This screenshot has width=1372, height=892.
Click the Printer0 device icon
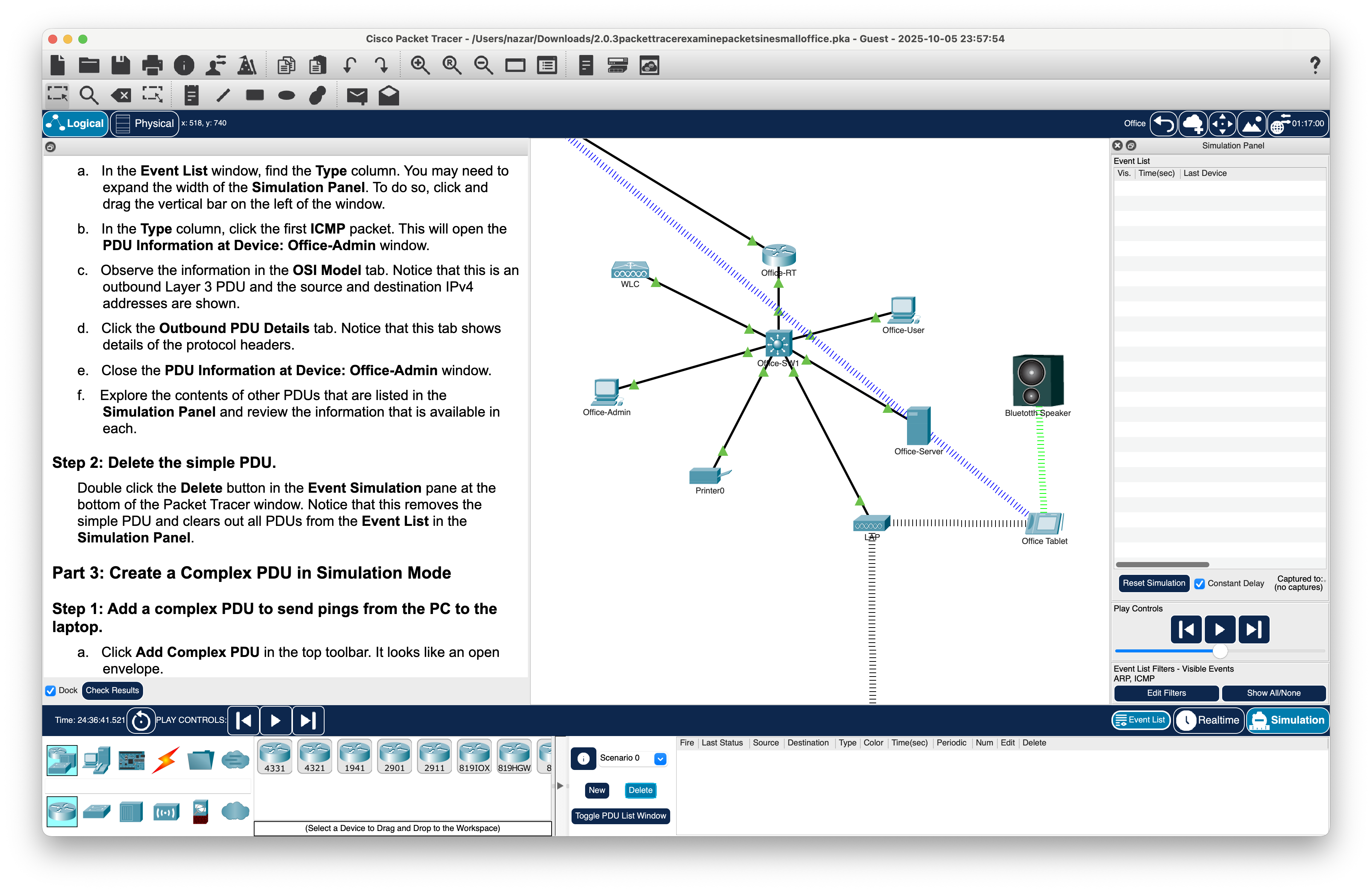(x=710, y=475)
